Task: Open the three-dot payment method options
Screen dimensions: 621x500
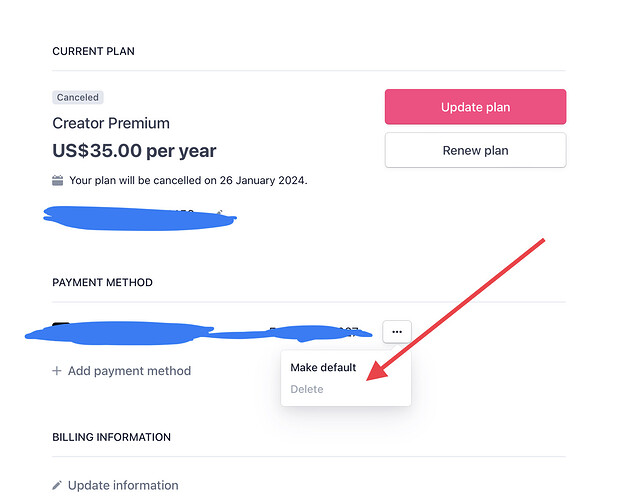Action: pyautogui.click(x=397, y=331)
